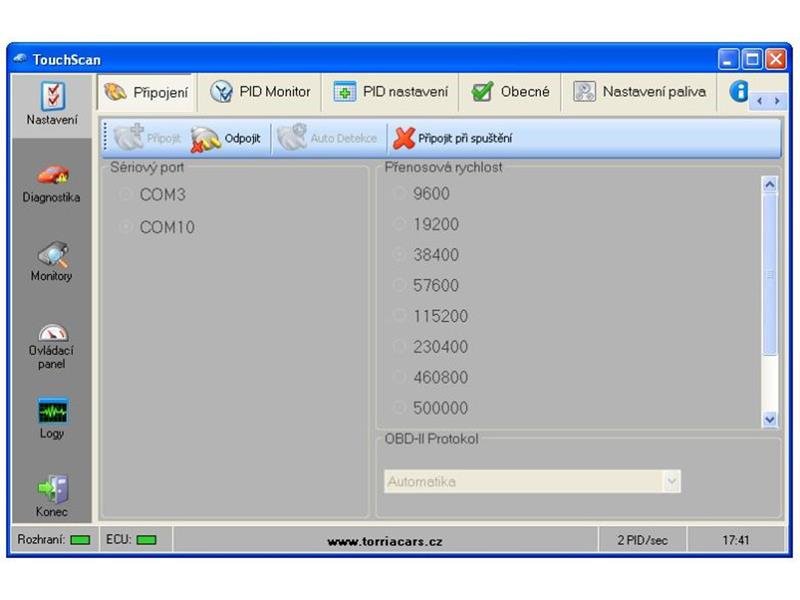Select baud rate 115200
The height and width of the screenshot is (600, 800).
(x=431, y=316)
